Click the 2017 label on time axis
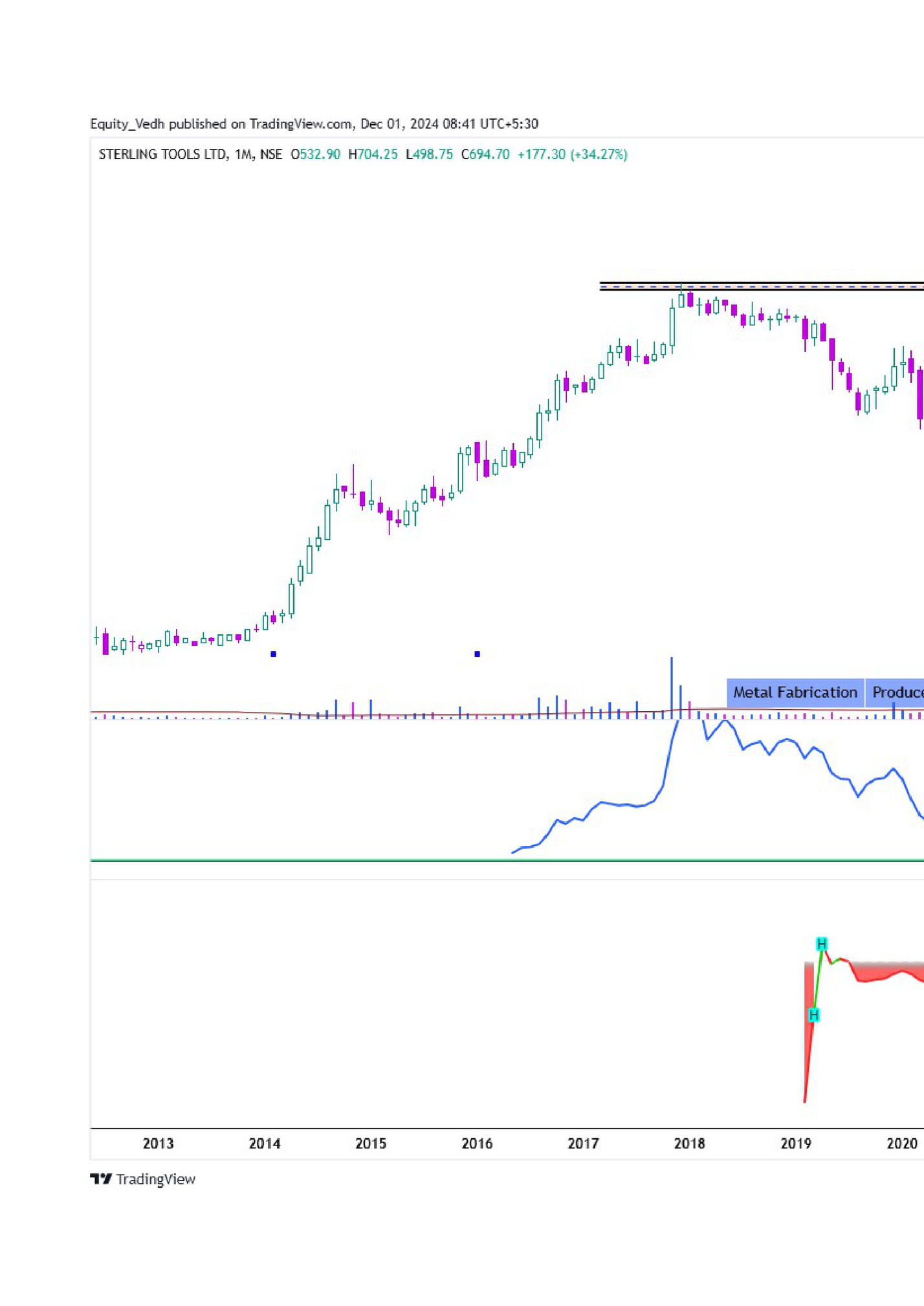 tap(583, 1144)
